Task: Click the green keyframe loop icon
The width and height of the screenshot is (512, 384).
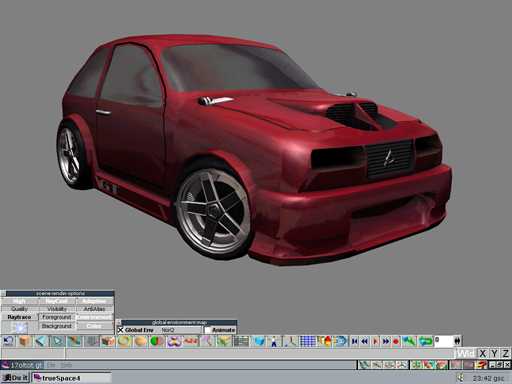Action: [x=425, y=341]
